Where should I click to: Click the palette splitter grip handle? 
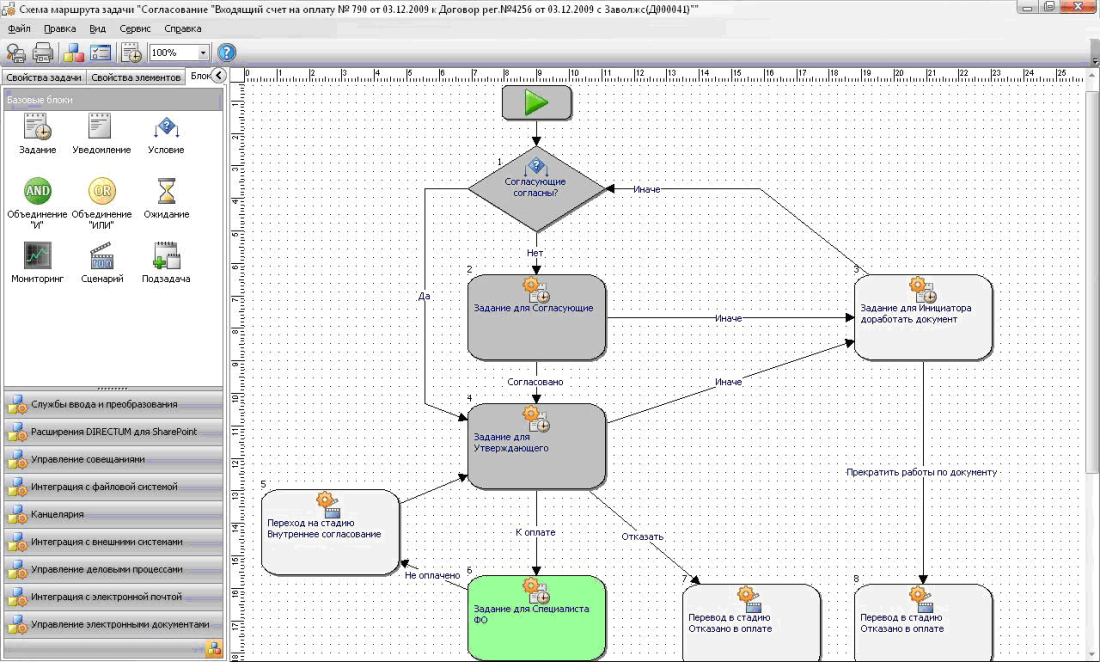(x=113, y=388)
